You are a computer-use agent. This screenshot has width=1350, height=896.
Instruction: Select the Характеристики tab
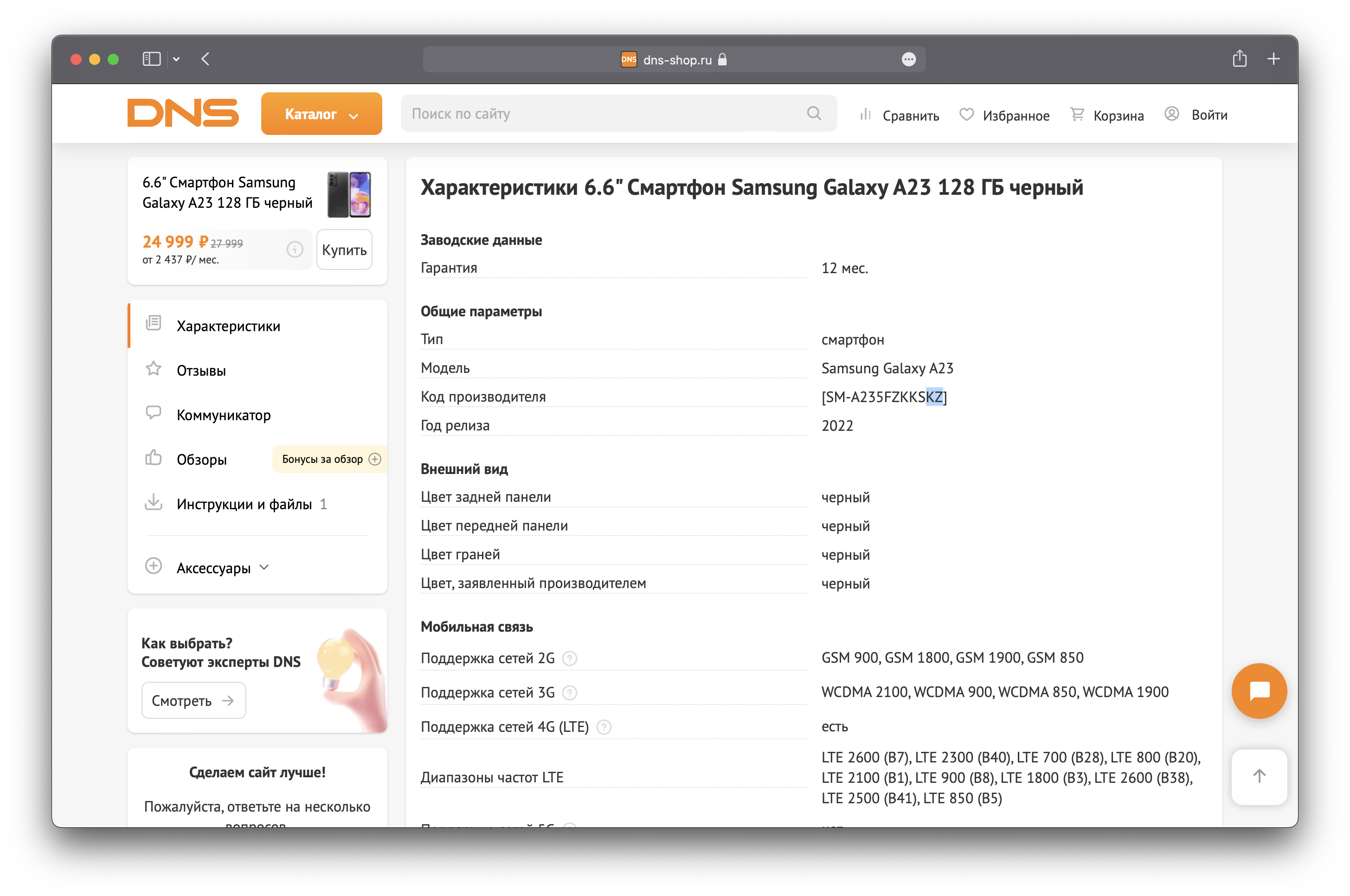tap(257, 326)
